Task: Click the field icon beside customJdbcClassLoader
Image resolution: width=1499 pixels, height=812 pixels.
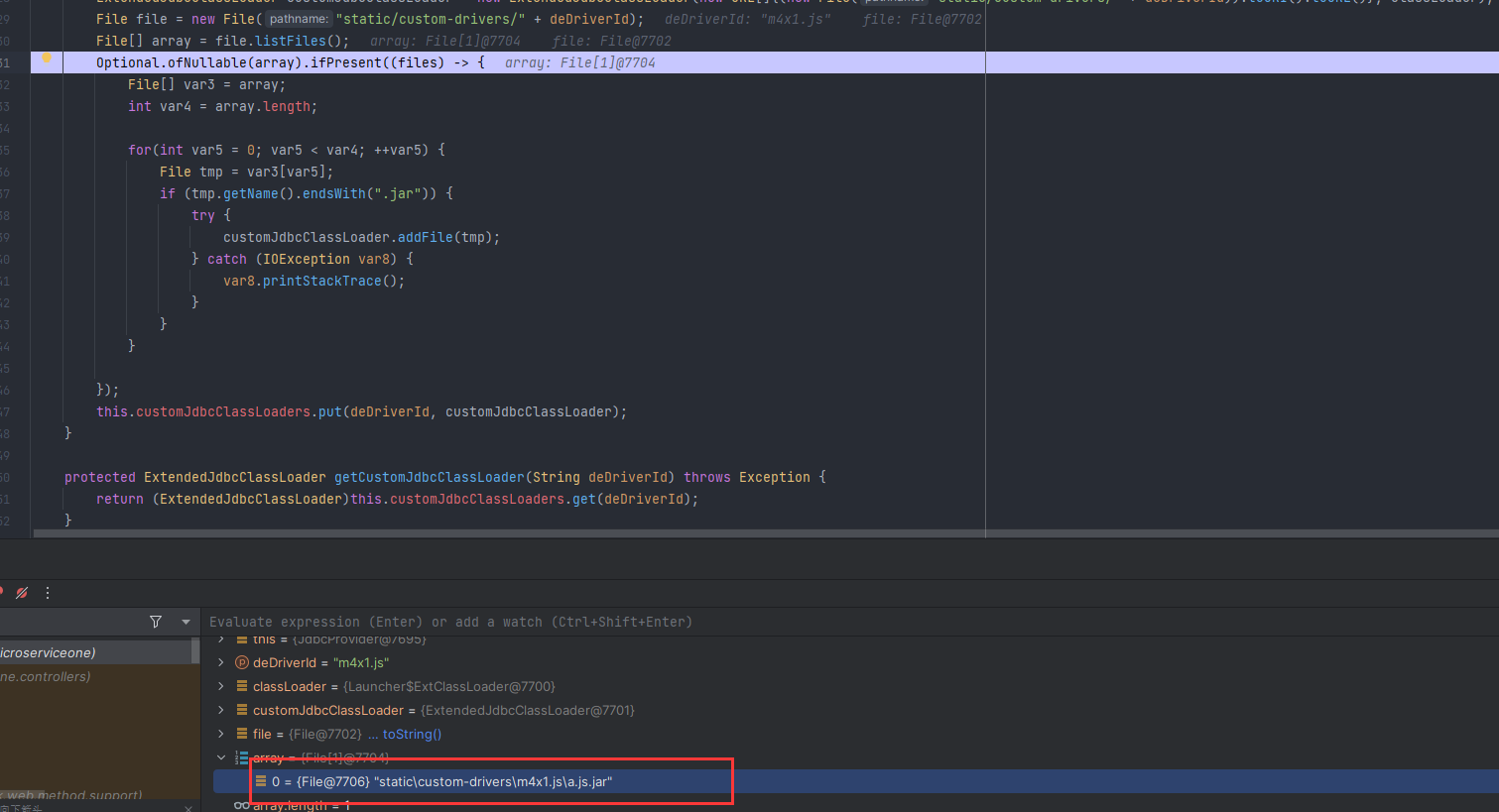Action: (242, 710)
